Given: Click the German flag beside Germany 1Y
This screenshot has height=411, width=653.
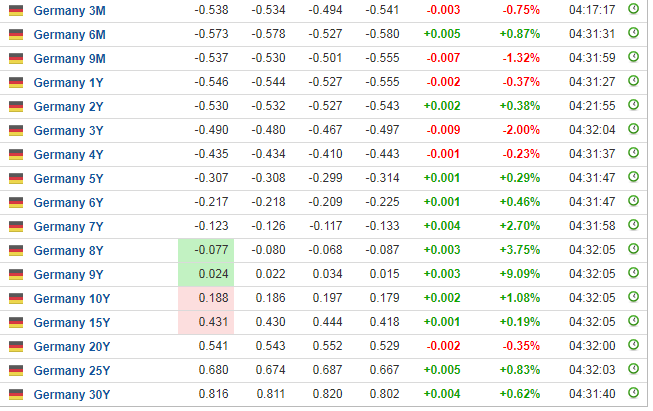Looking at the screenshot, I should (x=16, y=82).
